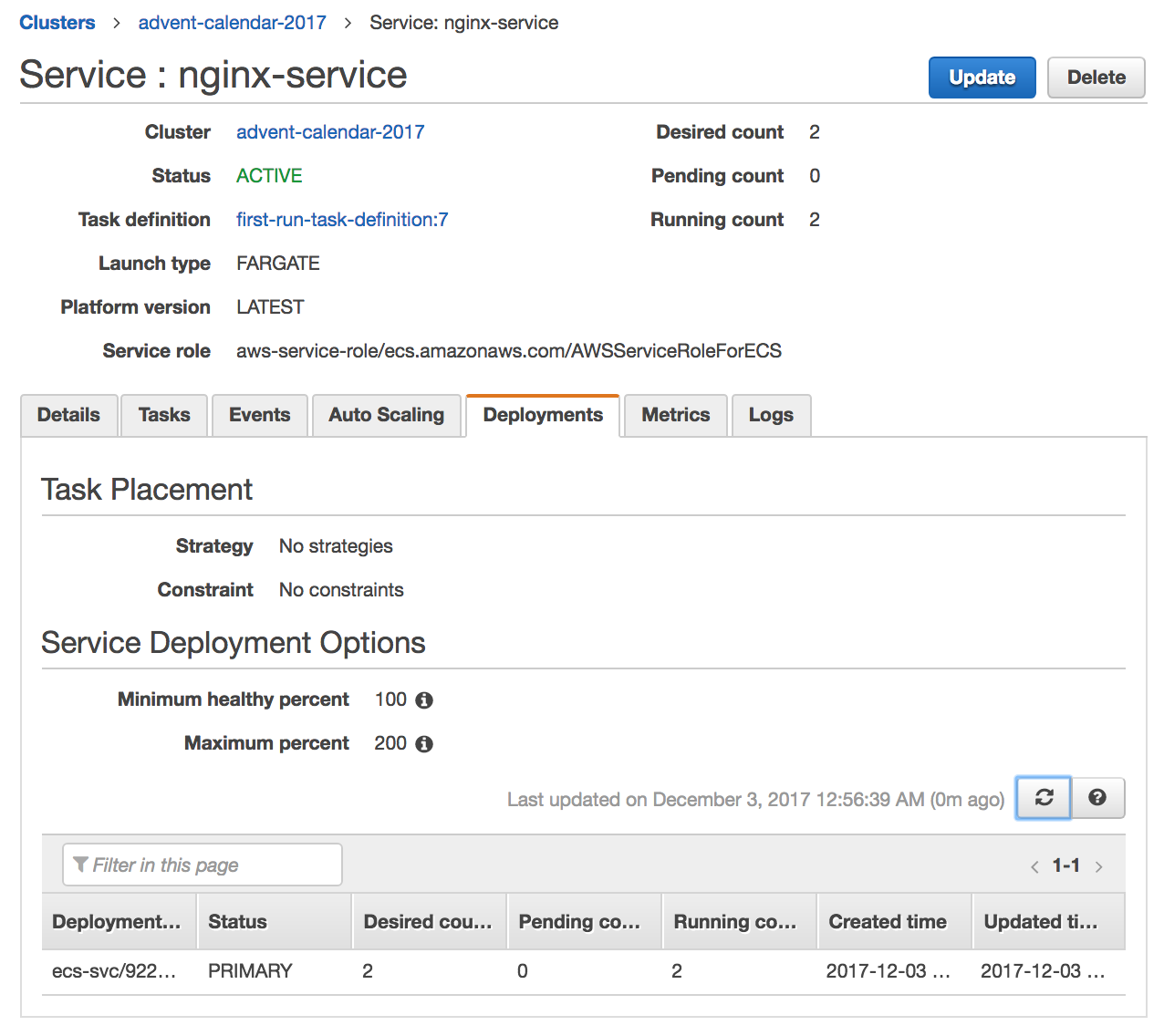Sort by the Status column header
The width and height of the screenshot is (1164, 1036).
[238, 922]
